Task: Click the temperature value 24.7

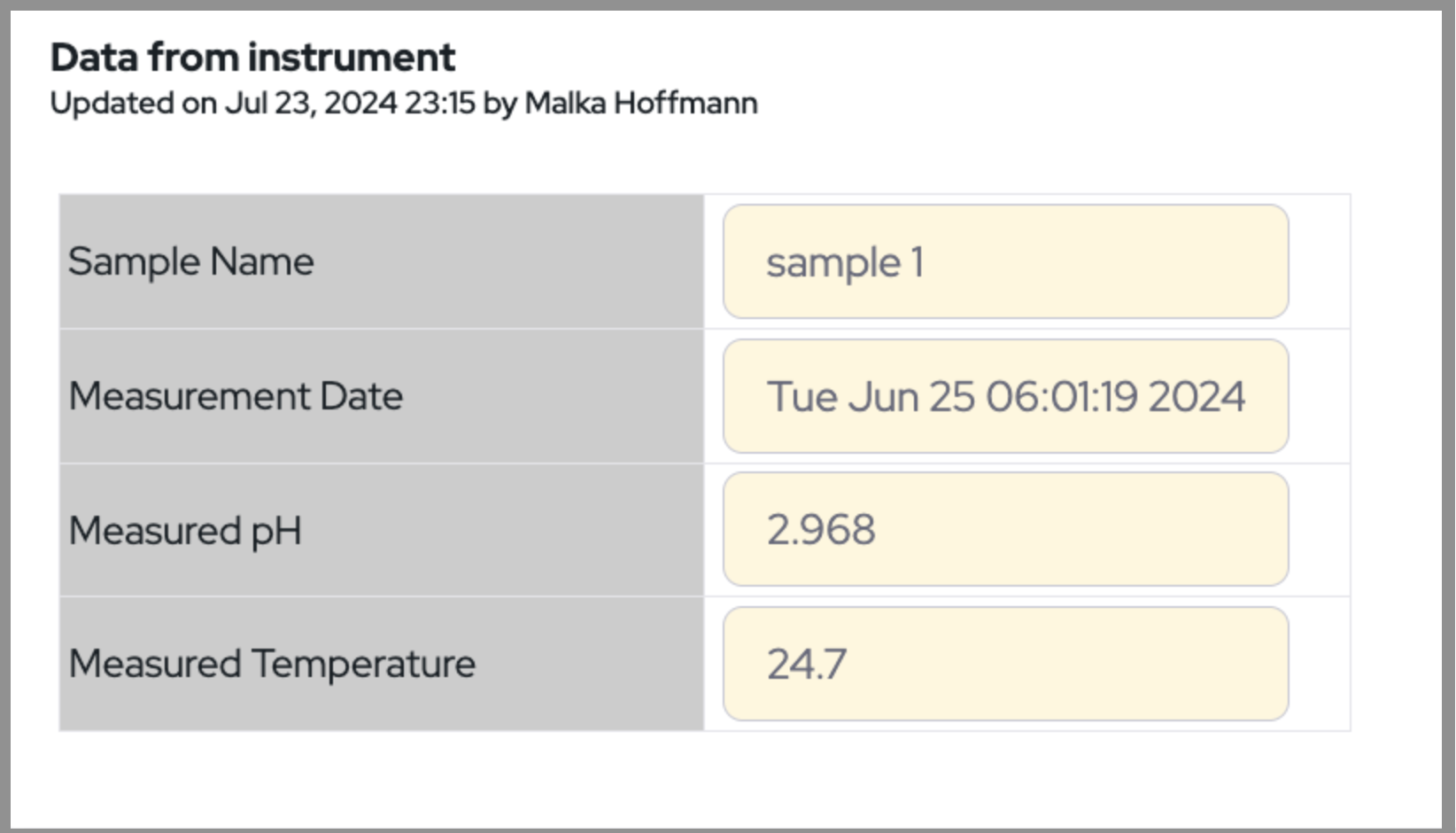Action: click(807, 664)
